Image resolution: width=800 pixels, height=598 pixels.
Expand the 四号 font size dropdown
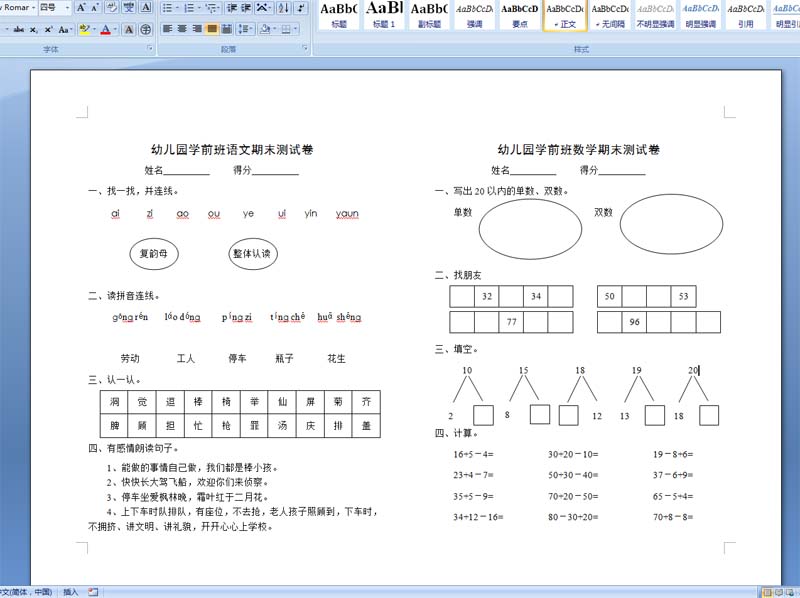pyautogui.click(x=67, y=8)
